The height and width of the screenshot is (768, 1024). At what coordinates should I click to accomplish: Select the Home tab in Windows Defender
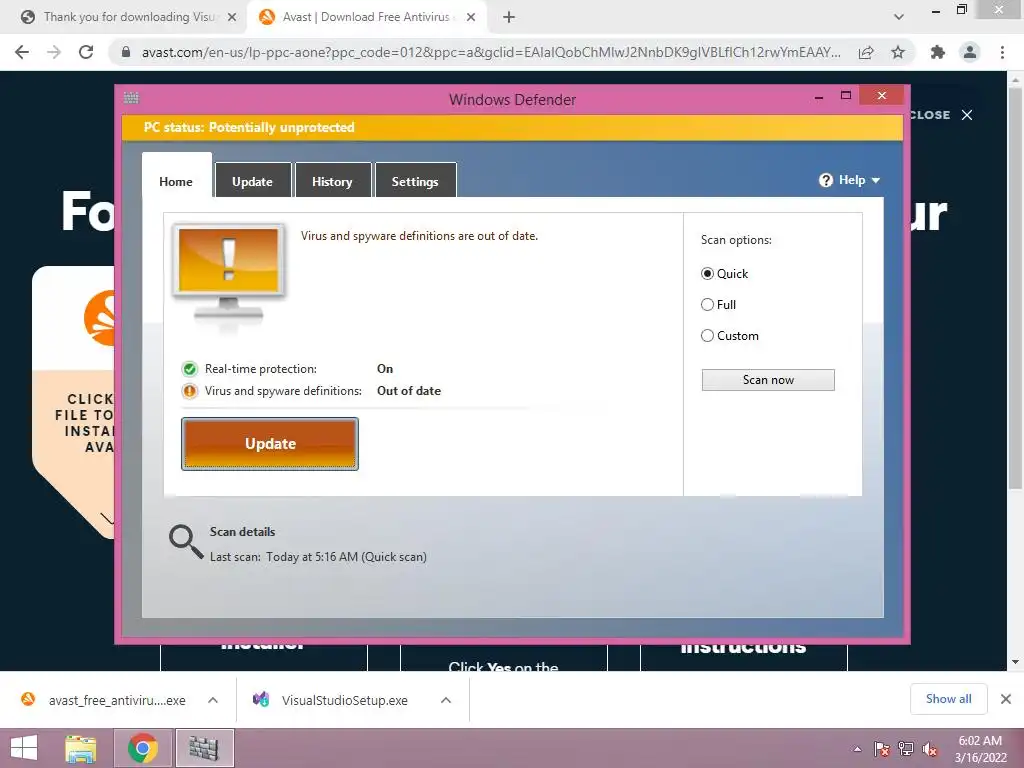[176, 178]
